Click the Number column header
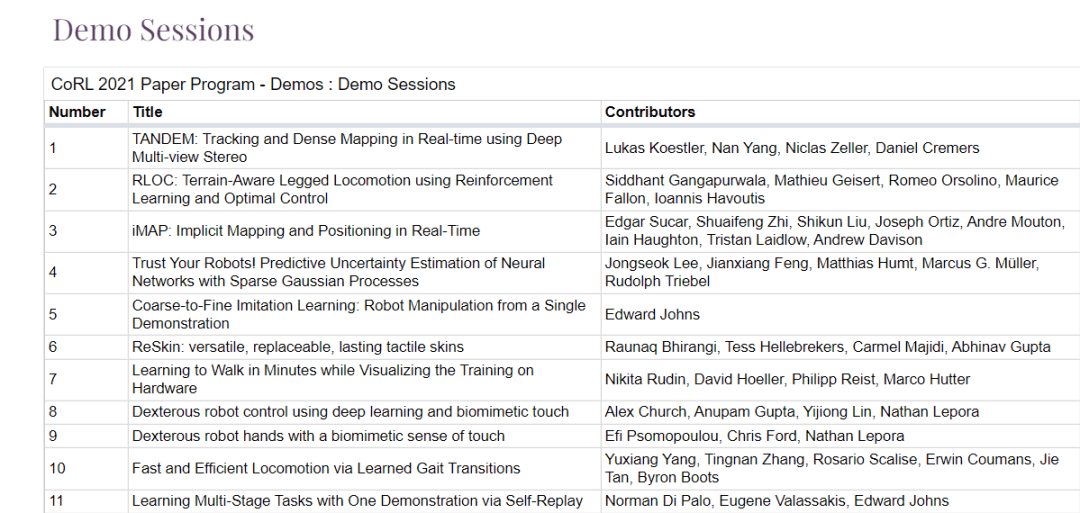 (x=77, y=112)
